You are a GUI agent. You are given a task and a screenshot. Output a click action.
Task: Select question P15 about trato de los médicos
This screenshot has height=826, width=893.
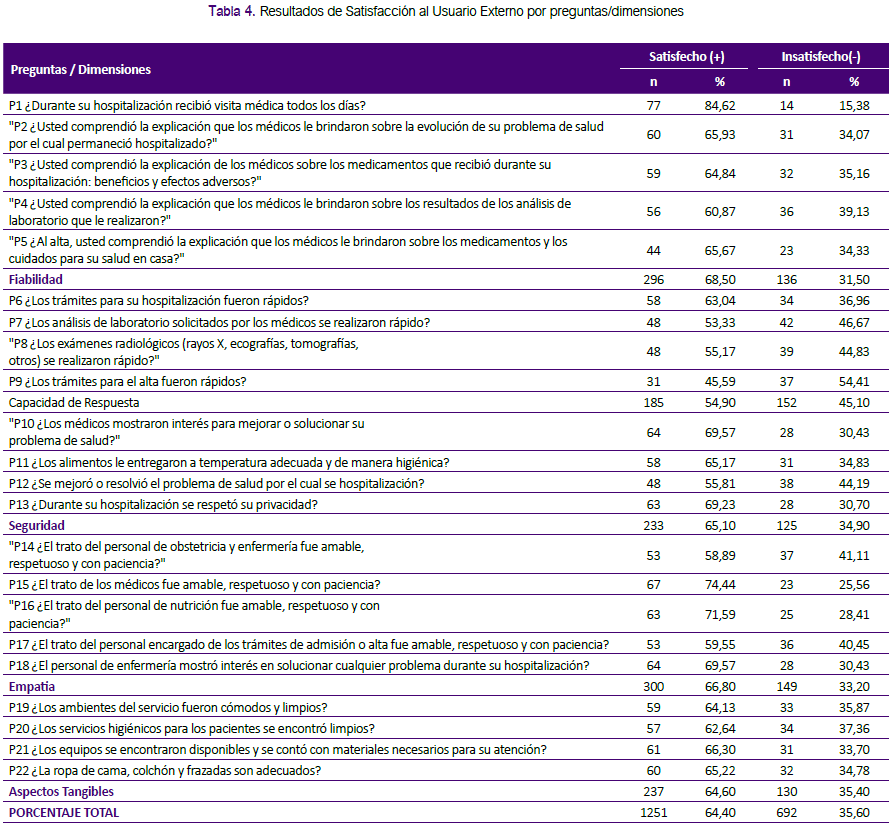coord(195,585)
